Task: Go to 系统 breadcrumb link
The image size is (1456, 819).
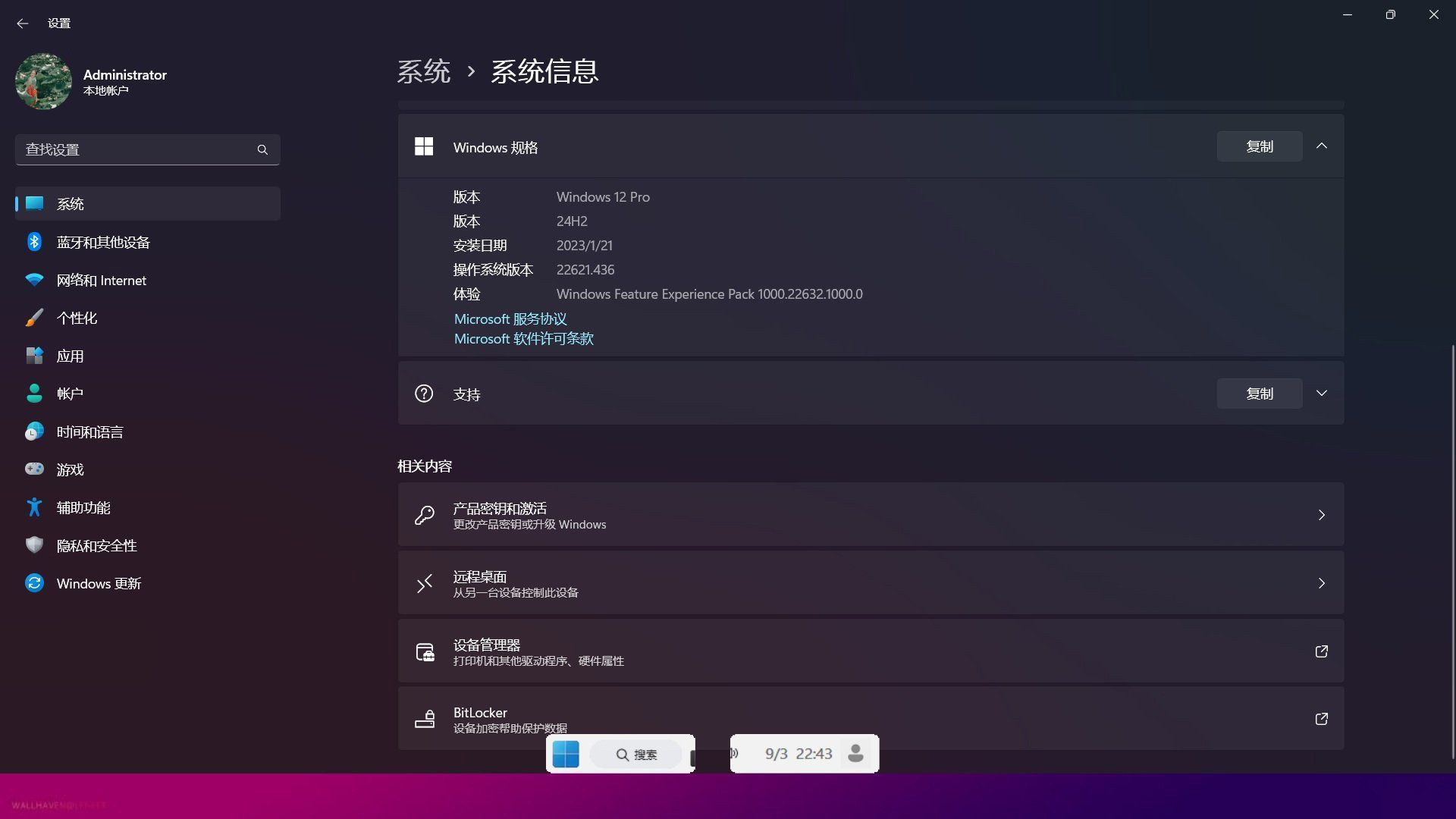Action: [x=424, y=71]
